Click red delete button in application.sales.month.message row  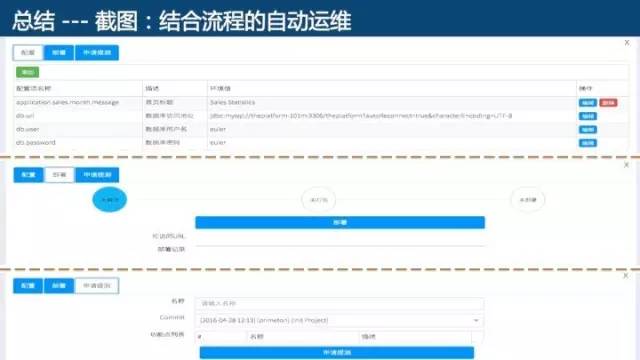pos(608,102)
